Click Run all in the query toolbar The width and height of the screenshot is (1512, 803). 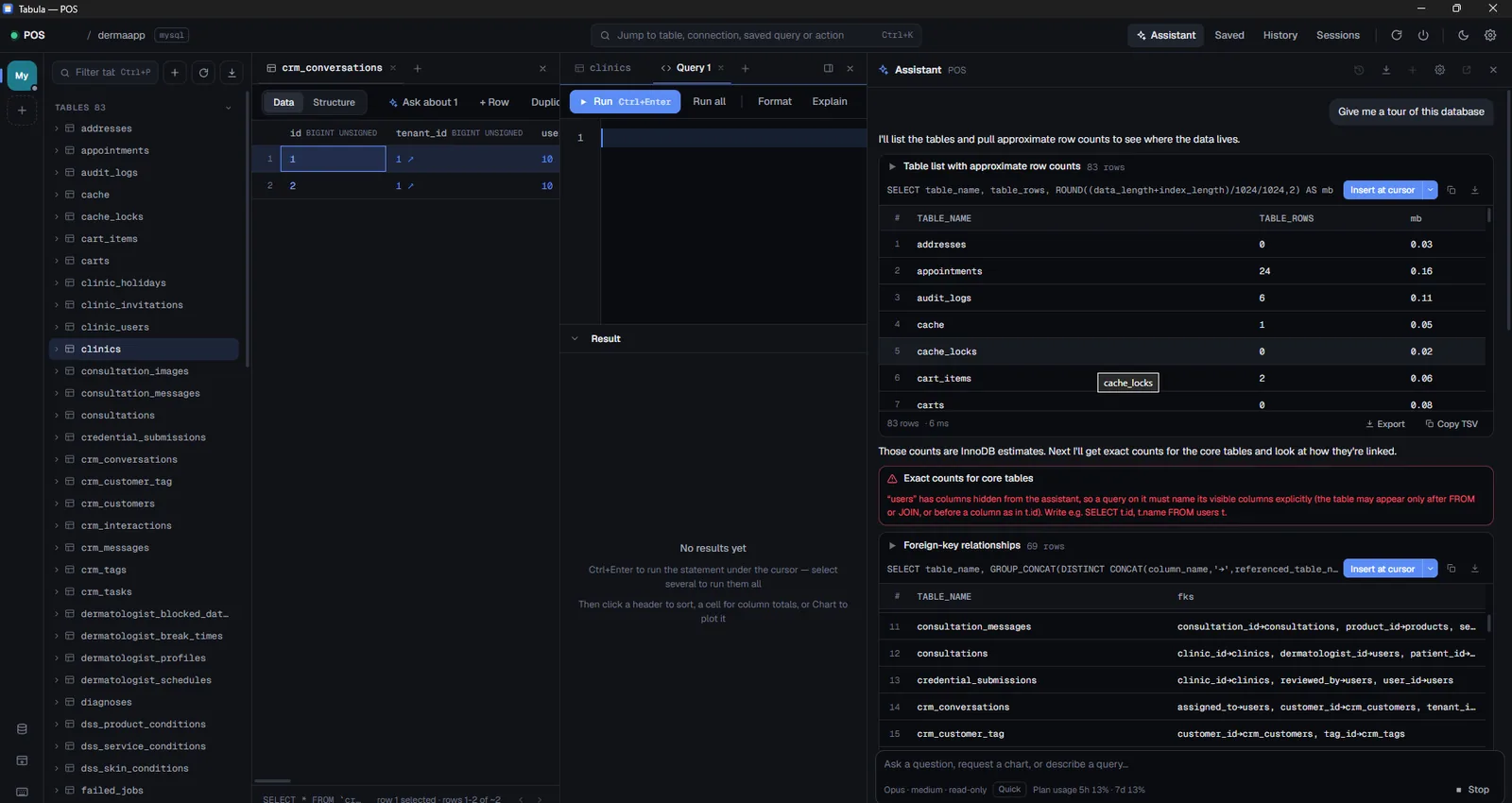tap(709, 102)
